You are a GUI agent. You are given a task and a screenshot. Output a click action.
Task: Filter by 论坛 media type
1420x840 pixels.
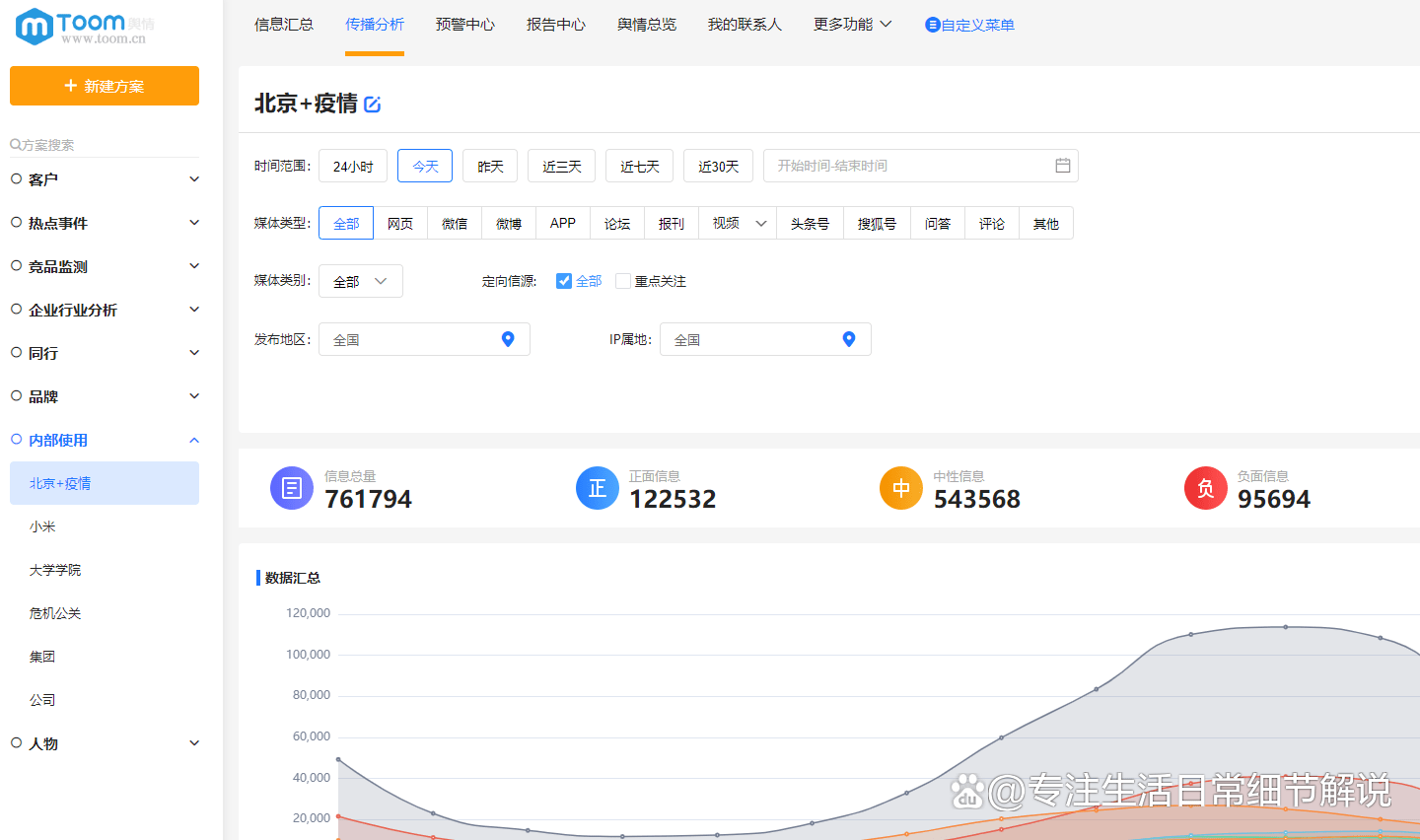click(x=617, y=224)
